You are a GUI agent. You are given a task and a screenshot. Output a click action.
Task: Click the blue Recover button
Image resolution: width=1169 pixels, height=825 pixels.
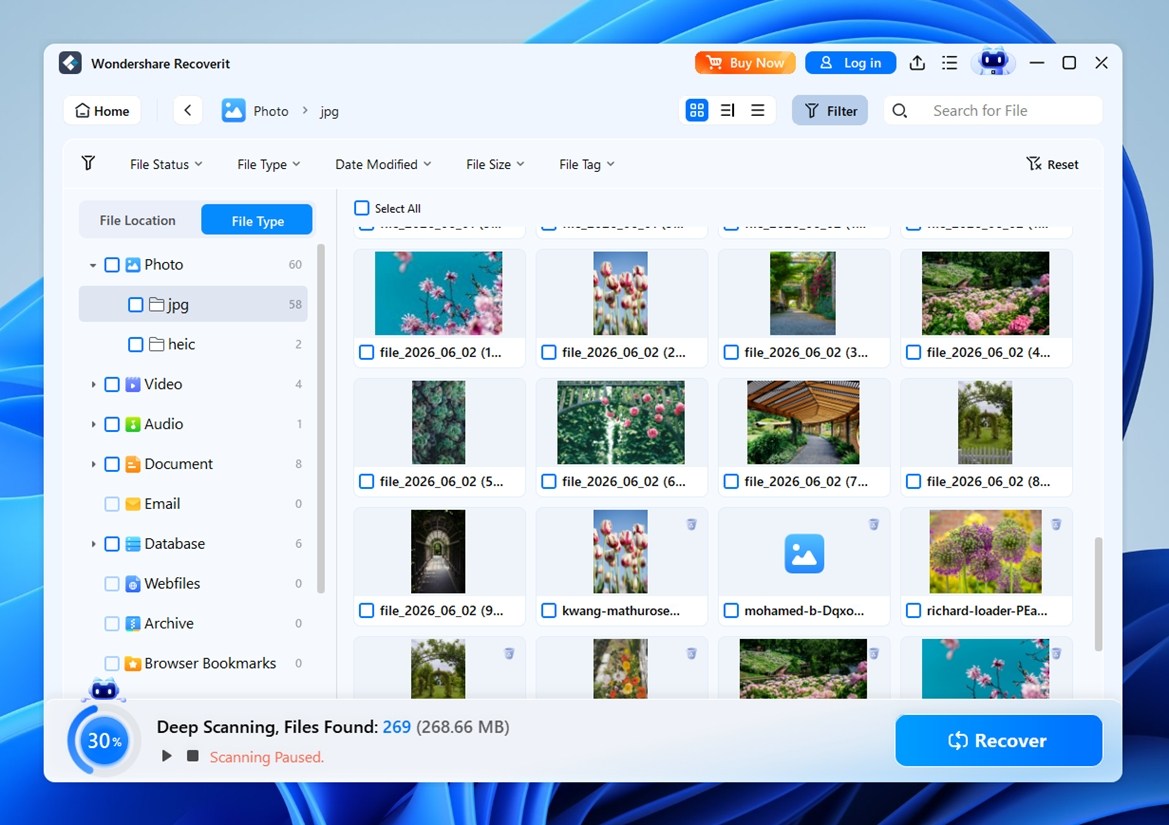point(997,740)
